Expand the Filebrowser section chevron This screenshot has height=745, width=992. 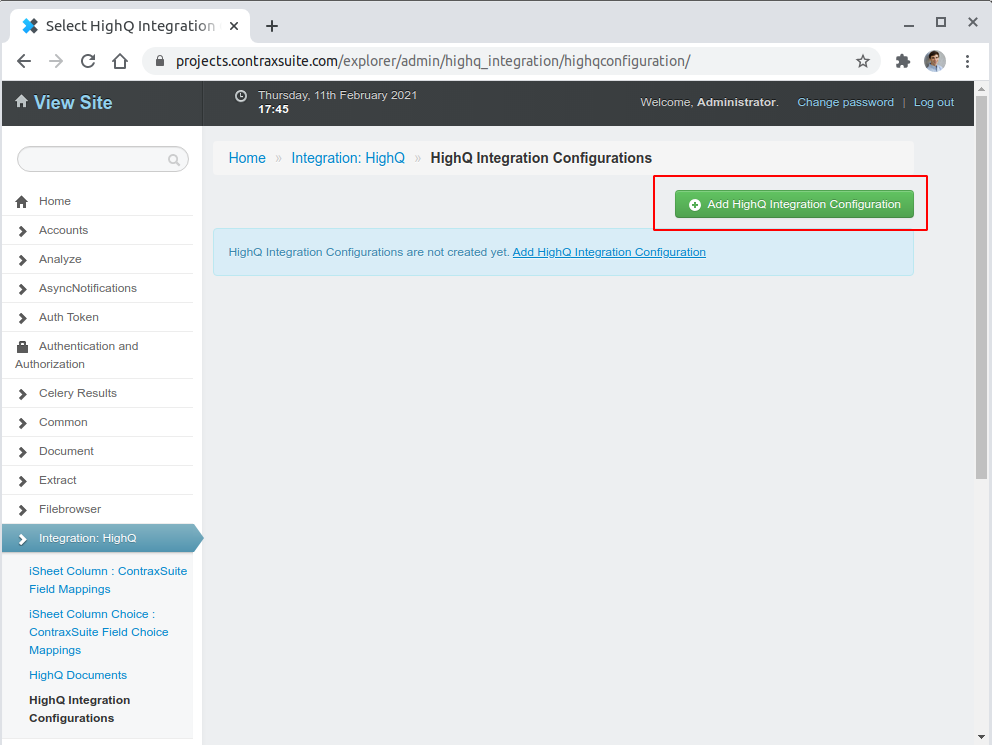[x=23, y=511]
